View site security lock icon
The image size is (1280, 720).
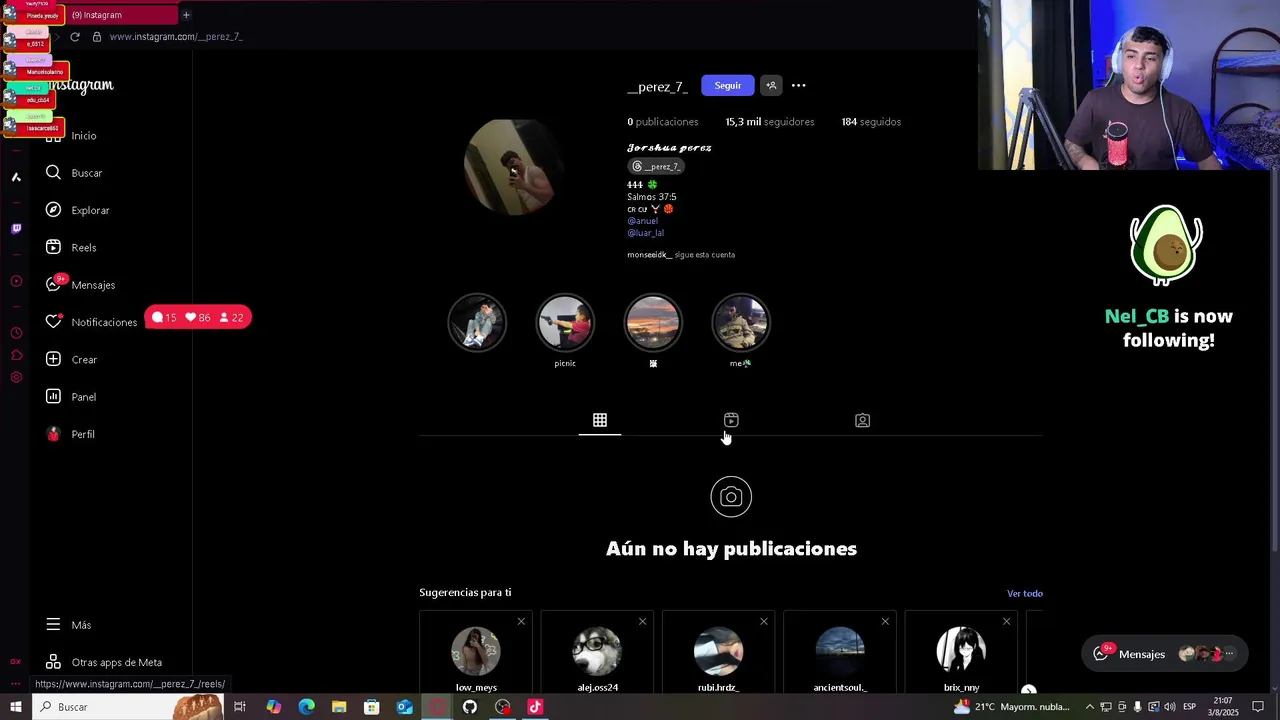pos(97,37)
